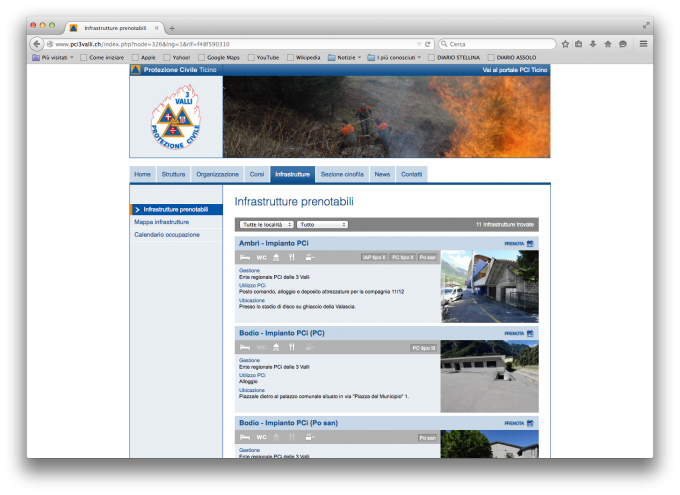
Task: Open the Tutte le località dropdown
Action: tap(267, 224)
